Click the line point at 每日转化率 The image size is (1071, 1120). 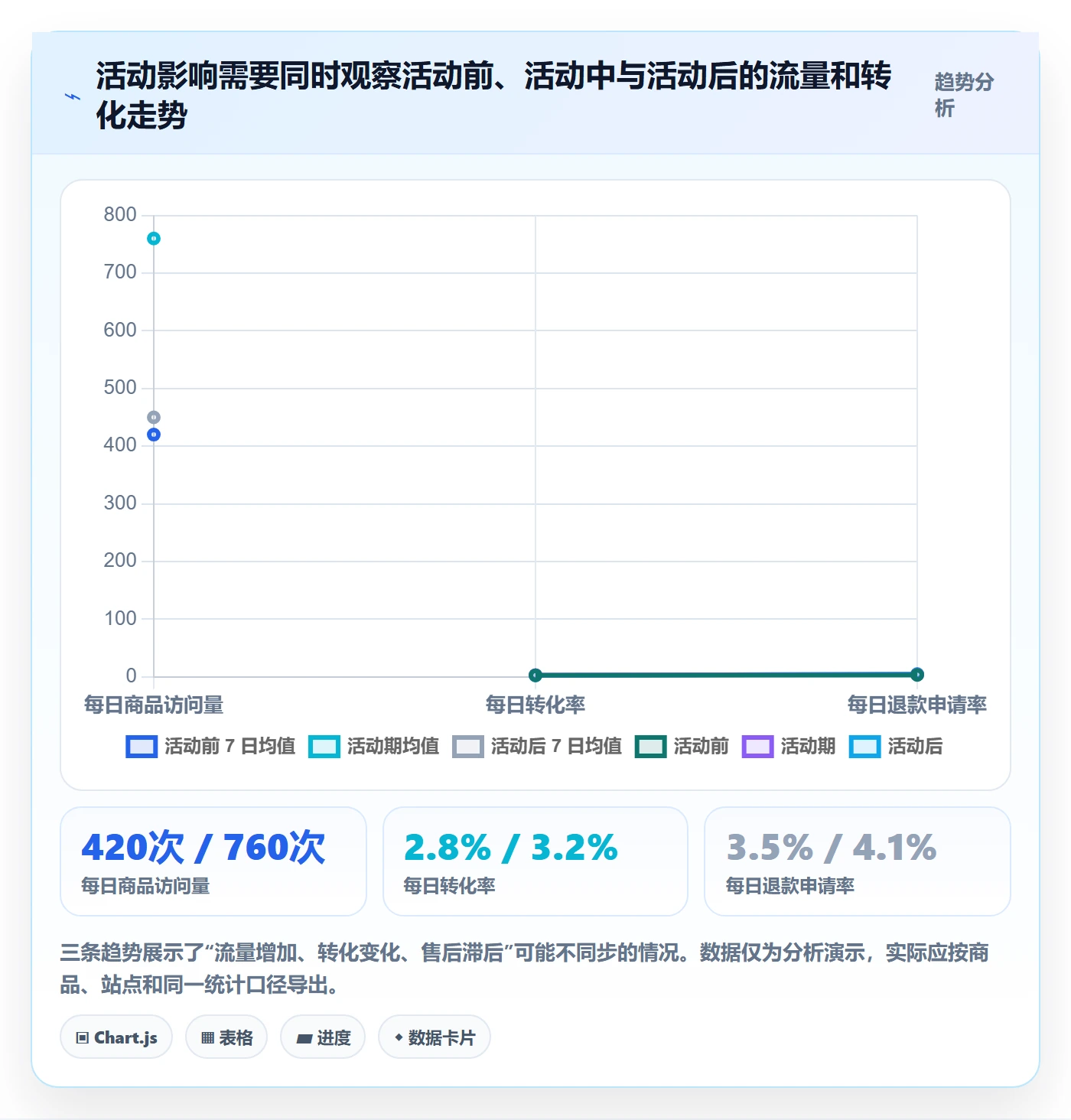[x=535, y=675]
